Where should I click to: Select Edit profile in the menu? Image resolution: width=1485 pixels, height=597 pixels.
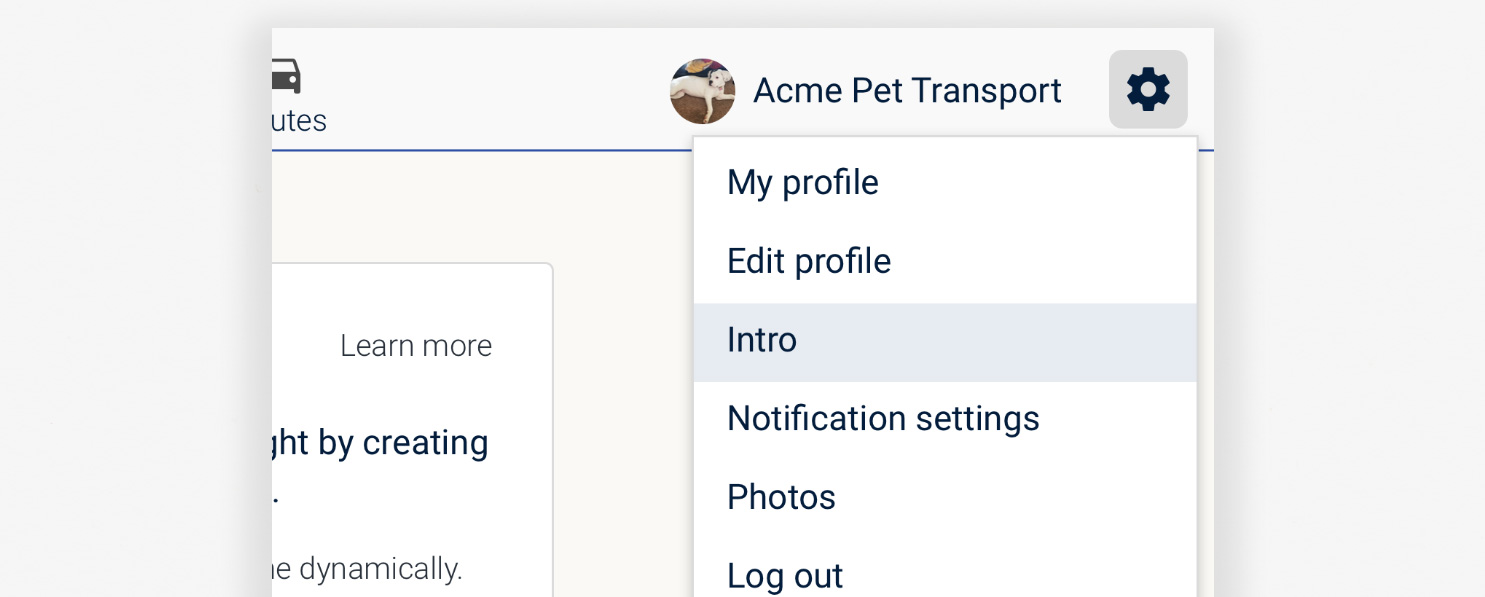coord(945,262)
